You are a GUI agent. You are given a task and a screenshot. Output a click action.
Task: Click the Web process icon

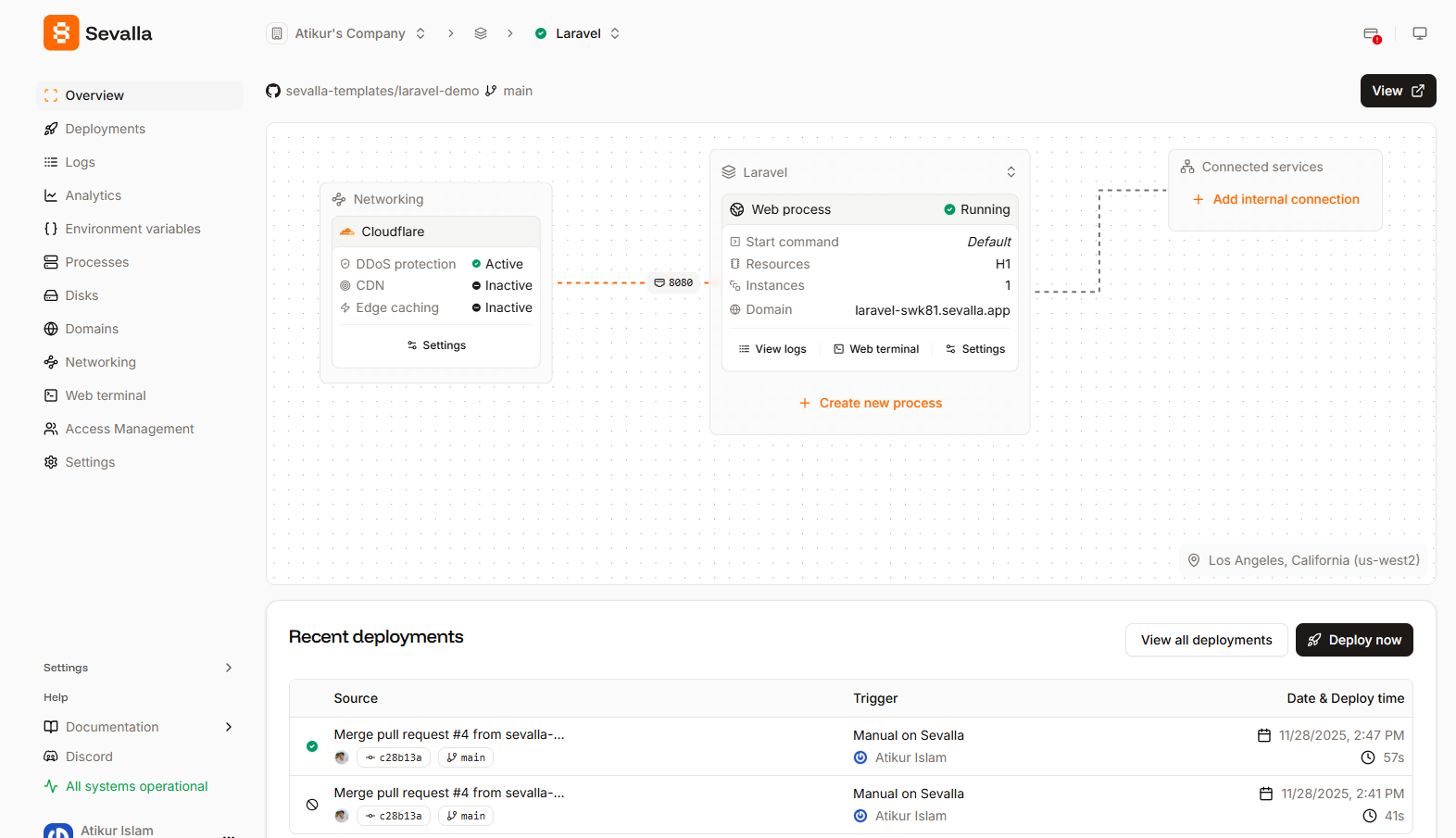737,209
